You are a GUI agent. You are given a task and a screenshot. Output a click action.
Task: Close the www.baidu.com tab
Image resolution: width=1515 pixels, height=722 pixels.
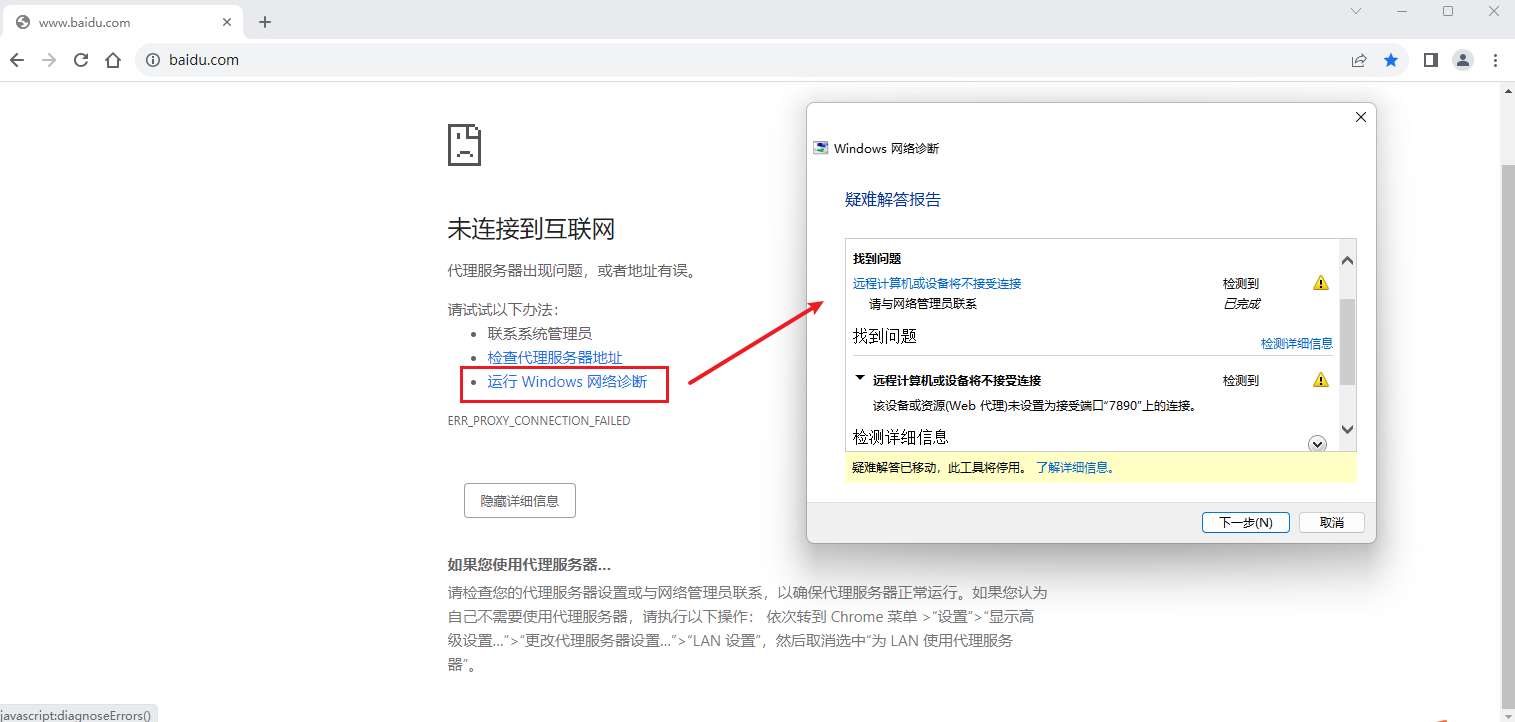229,22
